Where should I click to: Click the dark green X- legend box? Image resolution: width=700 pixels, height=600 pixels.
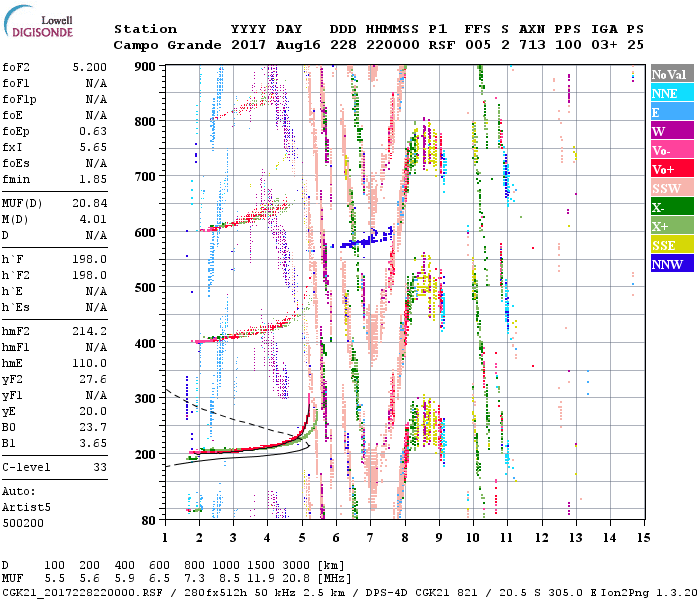[x=669, y=208]
